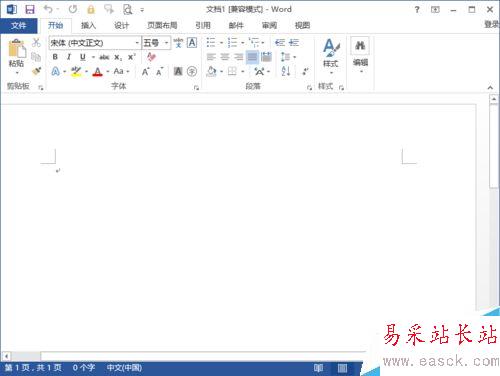Click ribbon display options icon
Screen dimensions: 500x376
pos(435,10)
